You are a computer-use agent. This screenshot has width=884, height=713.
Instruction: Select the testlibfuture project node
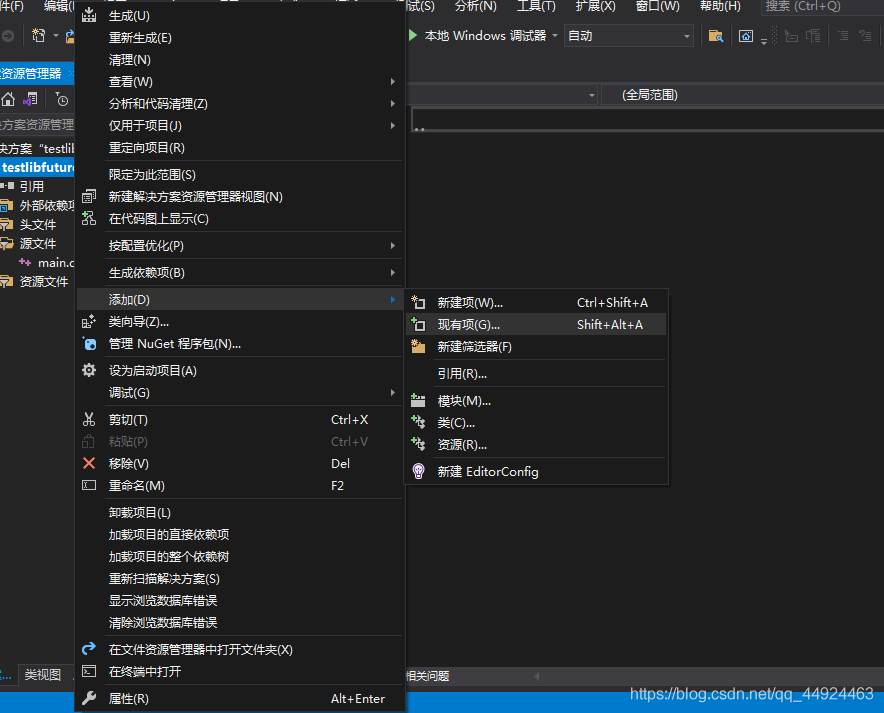pyautogui.click(x=37, y=167)
